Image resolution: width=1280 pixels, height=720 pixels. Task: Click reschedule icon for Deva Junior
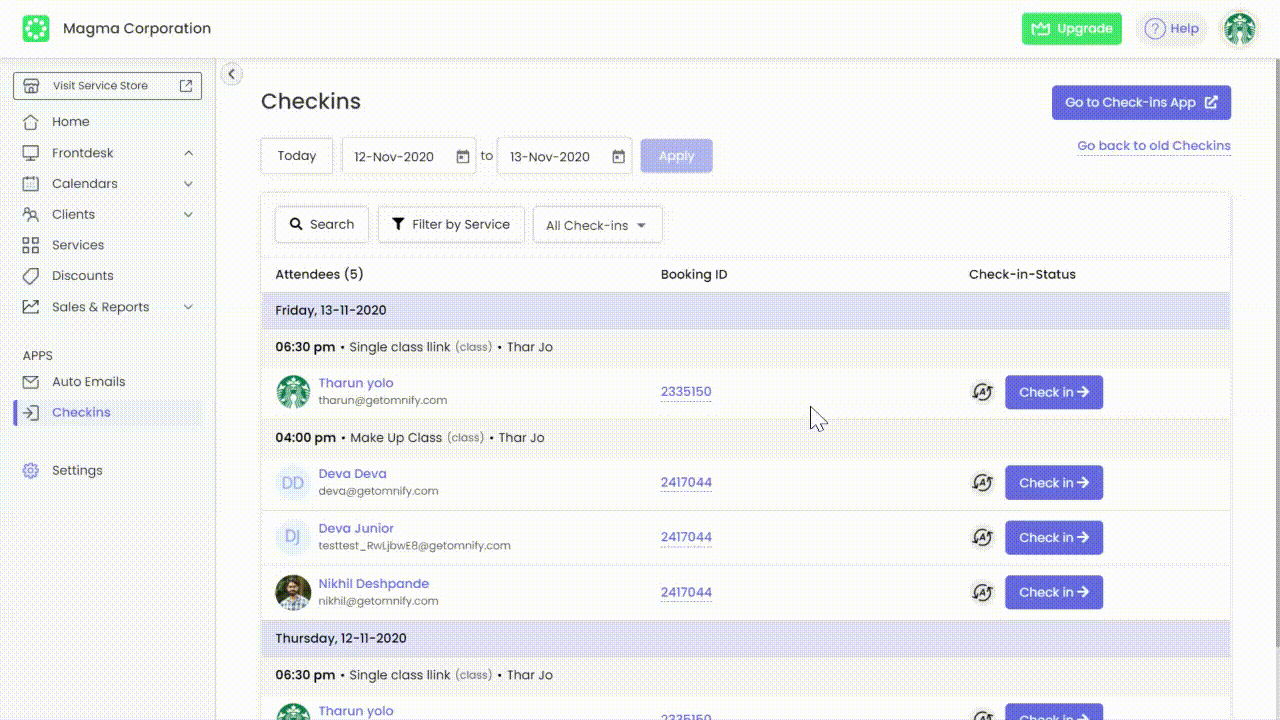[x=982, y=538]
